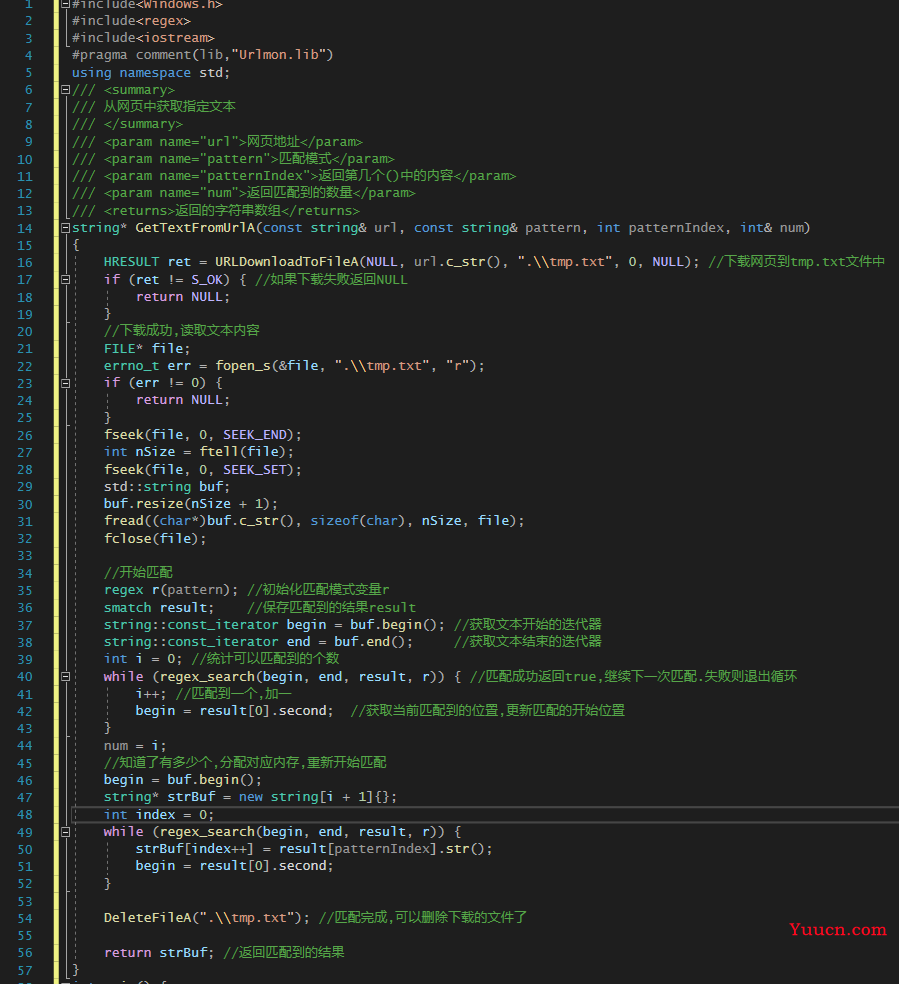Click the 'return strBuf;' statement
899x984 pixels.
(x=159, y=953)
